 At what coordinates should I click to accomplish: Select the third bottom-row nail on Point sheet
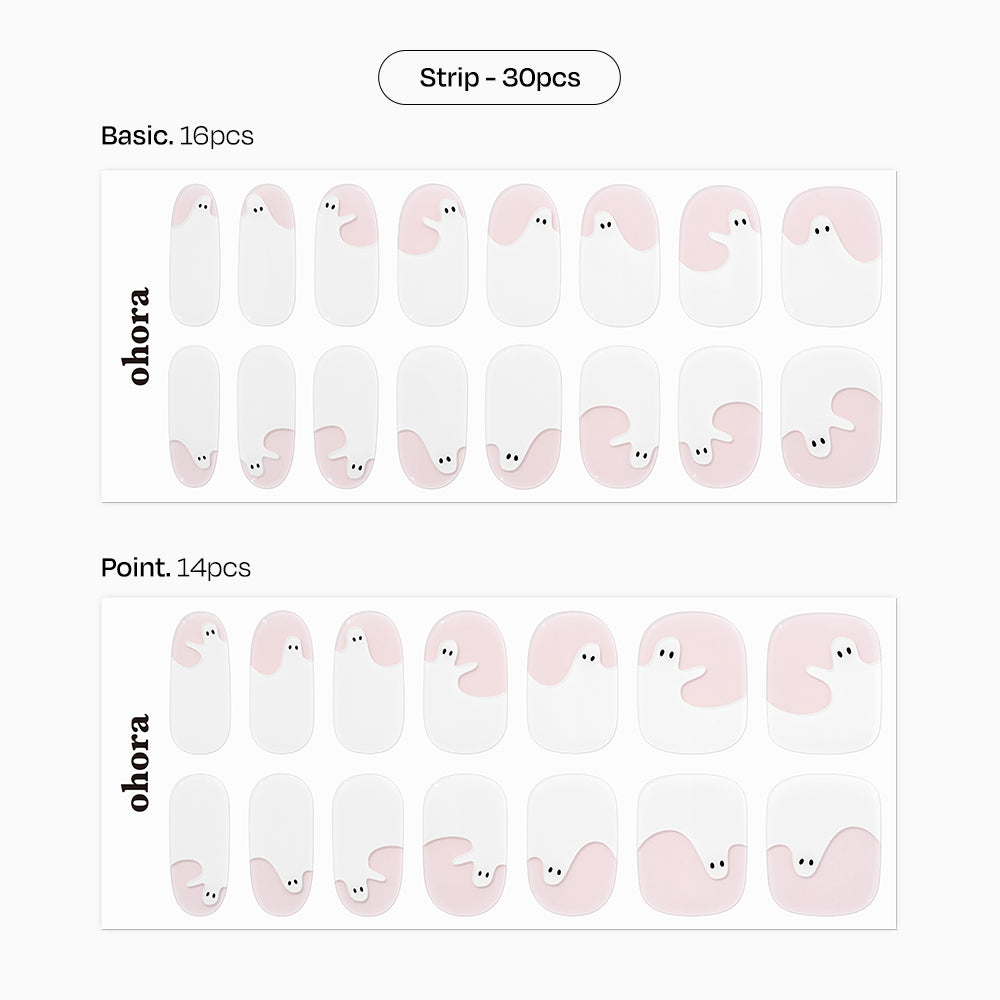pyautogui.click(x=367, y=842)
